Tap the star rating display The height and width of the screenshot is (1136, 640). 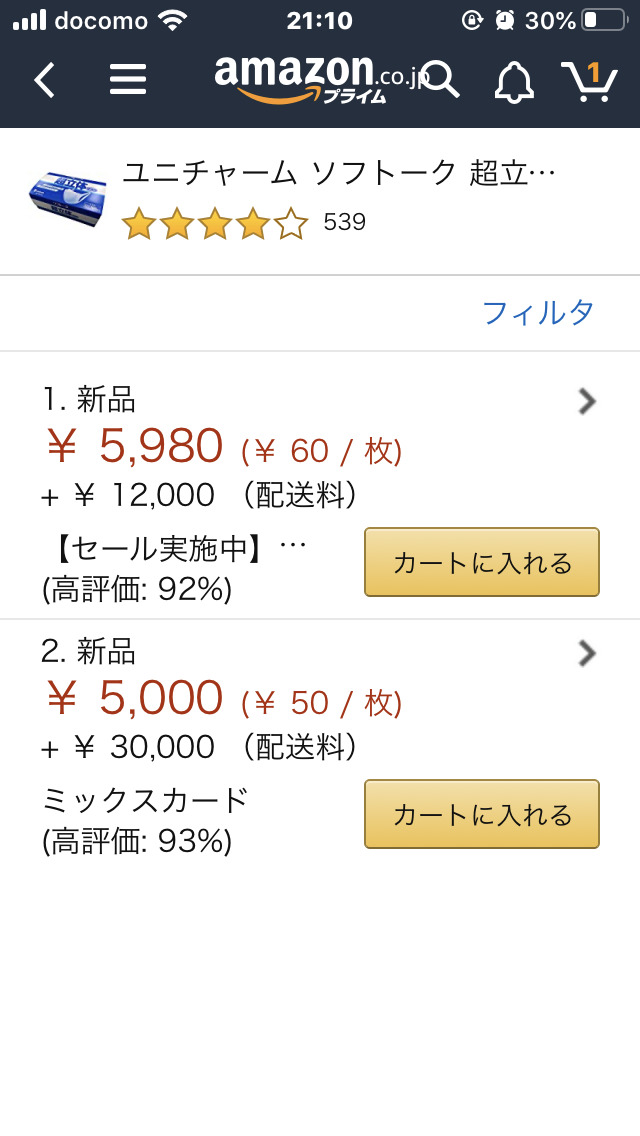pos(214,223)
